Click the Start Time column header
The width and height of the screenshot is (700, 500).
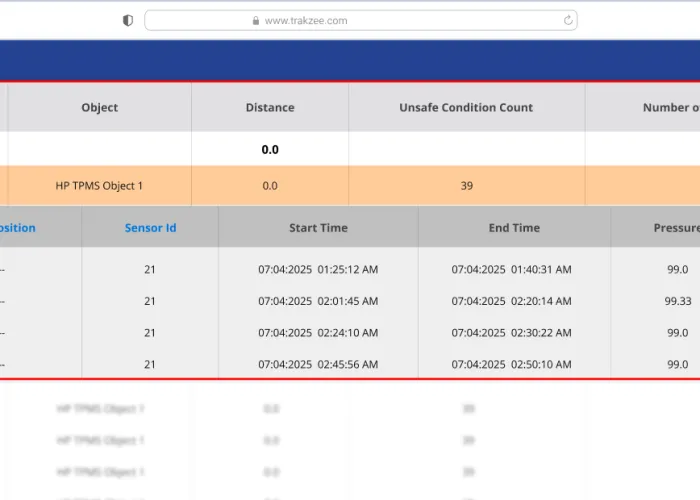[x=318, y=228]
